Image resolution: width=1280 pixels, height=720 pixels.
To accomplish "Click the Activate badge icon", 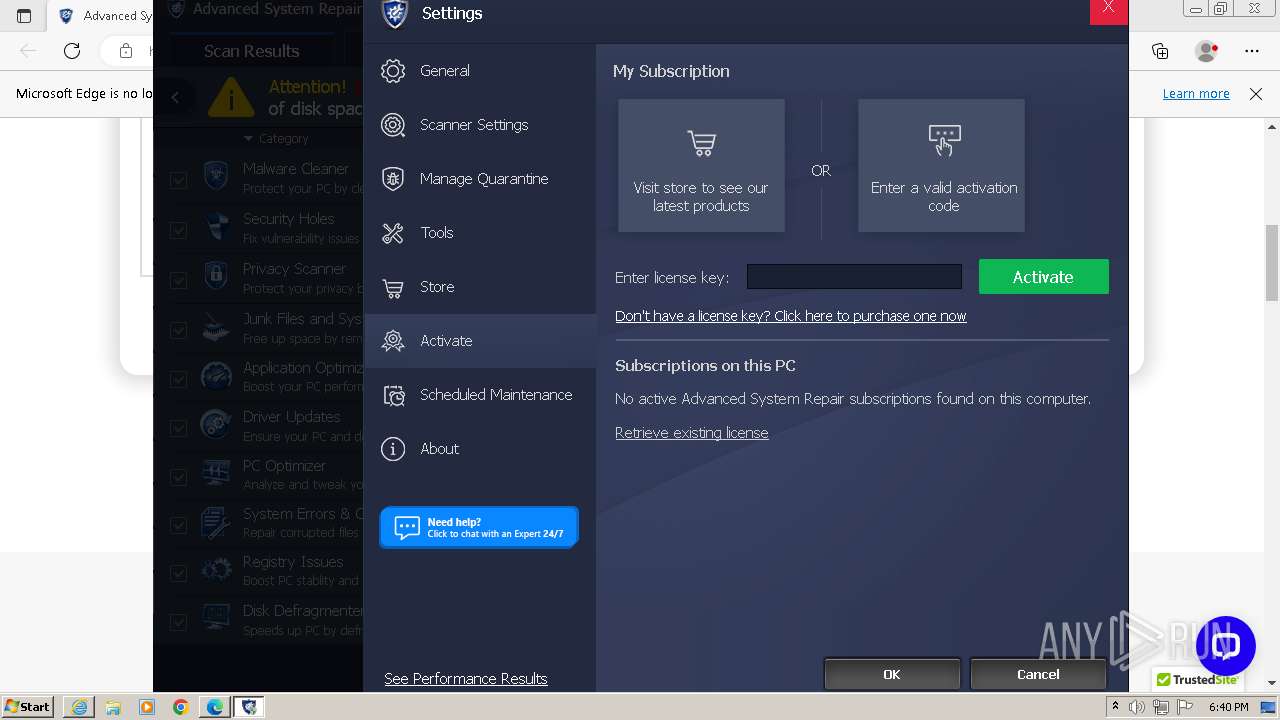I will point(393,341).
